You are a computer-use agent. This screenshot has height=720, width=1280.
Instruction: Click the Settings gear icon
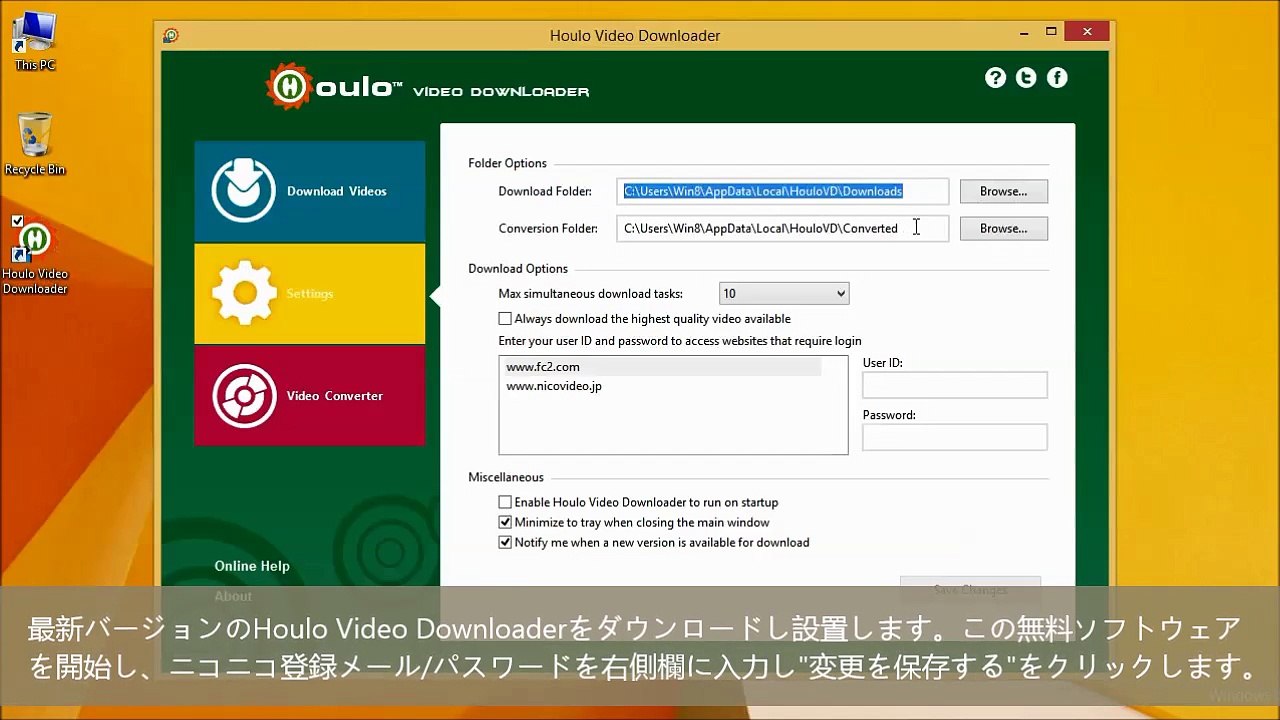point(244,293)
